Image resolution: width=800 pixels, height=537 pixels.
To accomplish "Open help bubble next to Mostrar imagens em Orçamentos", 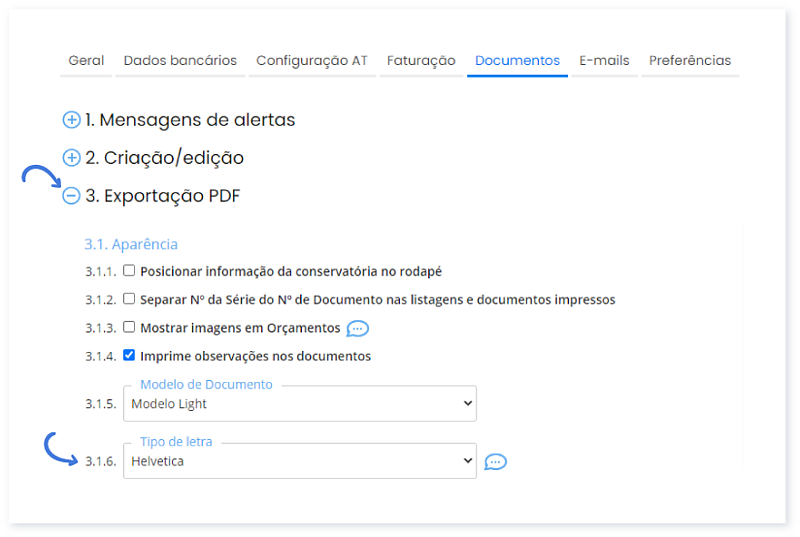I will (358, 328).
